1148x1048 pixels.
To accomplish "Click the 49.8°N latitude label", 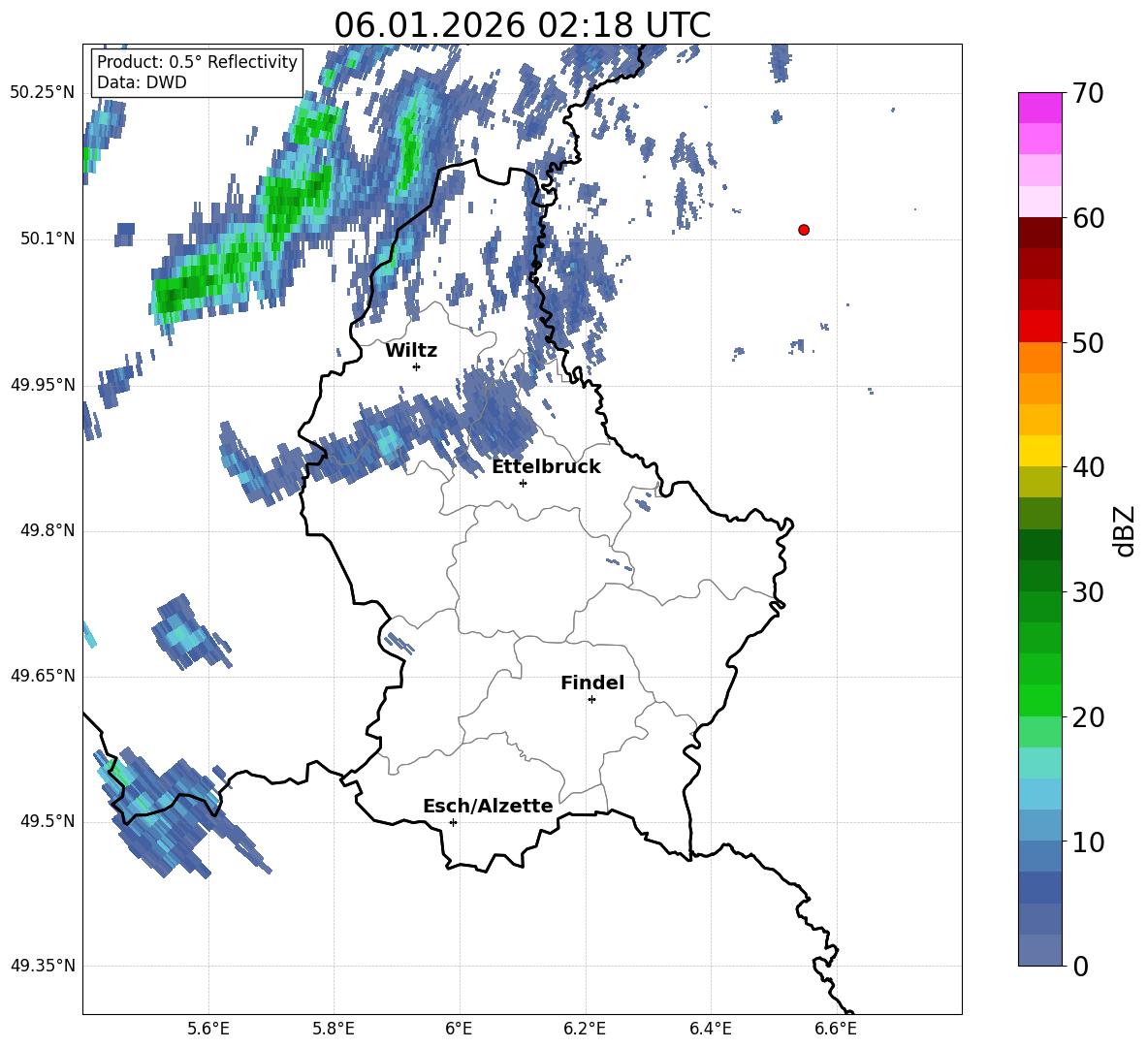I will (48, 530).
